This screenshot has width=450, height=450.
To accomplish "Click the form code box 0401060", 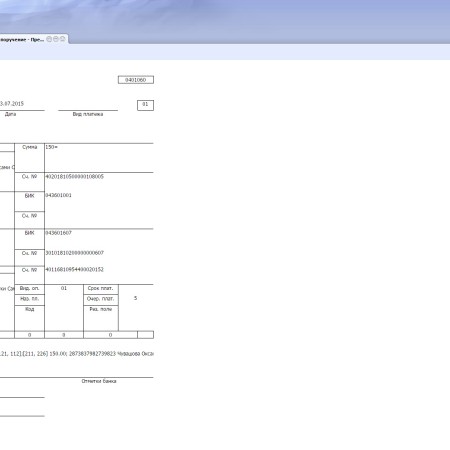I will click(x=136, y=80).
